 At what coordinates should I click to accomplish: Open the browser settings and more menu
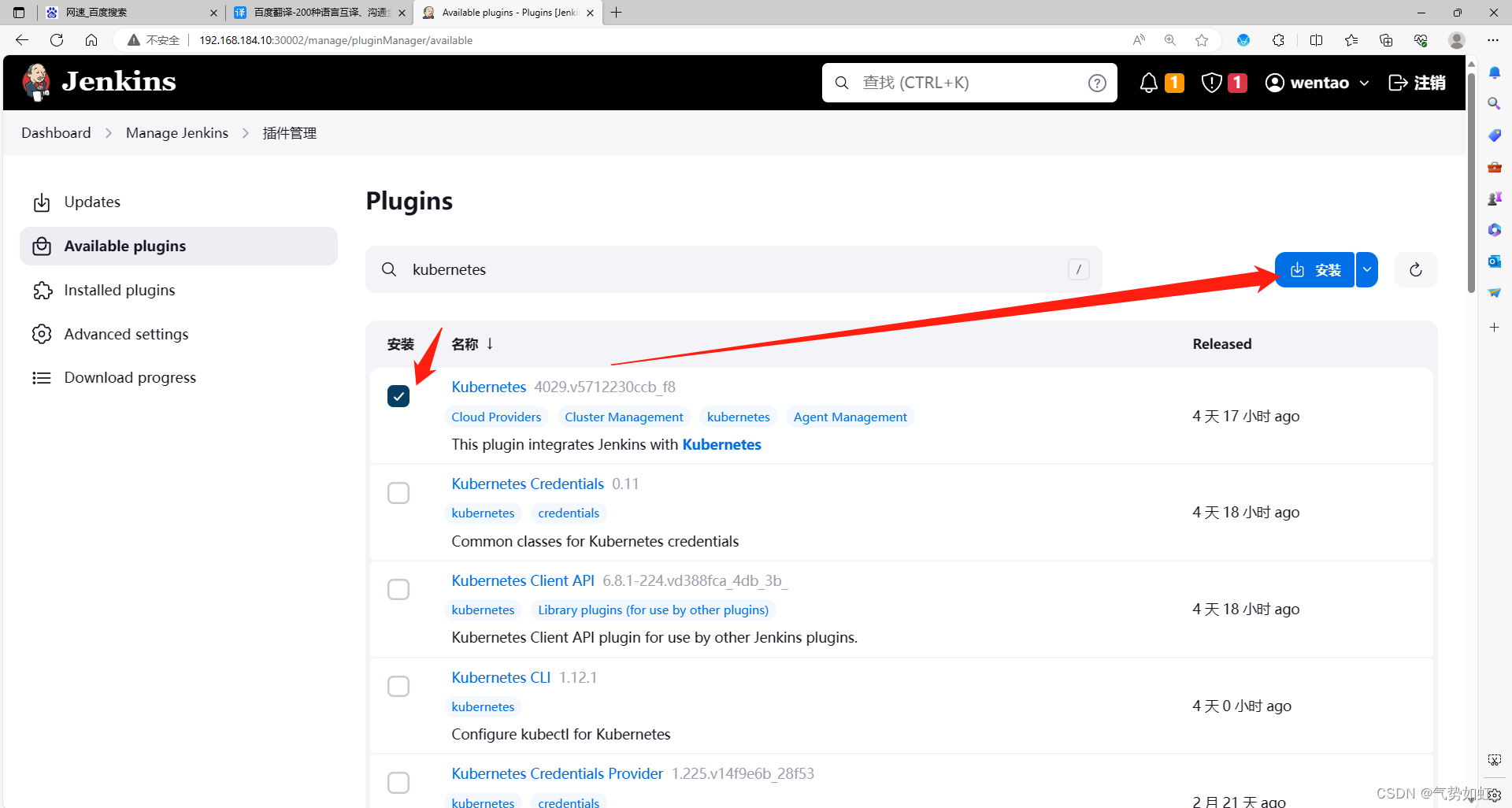pos(1493,40)
